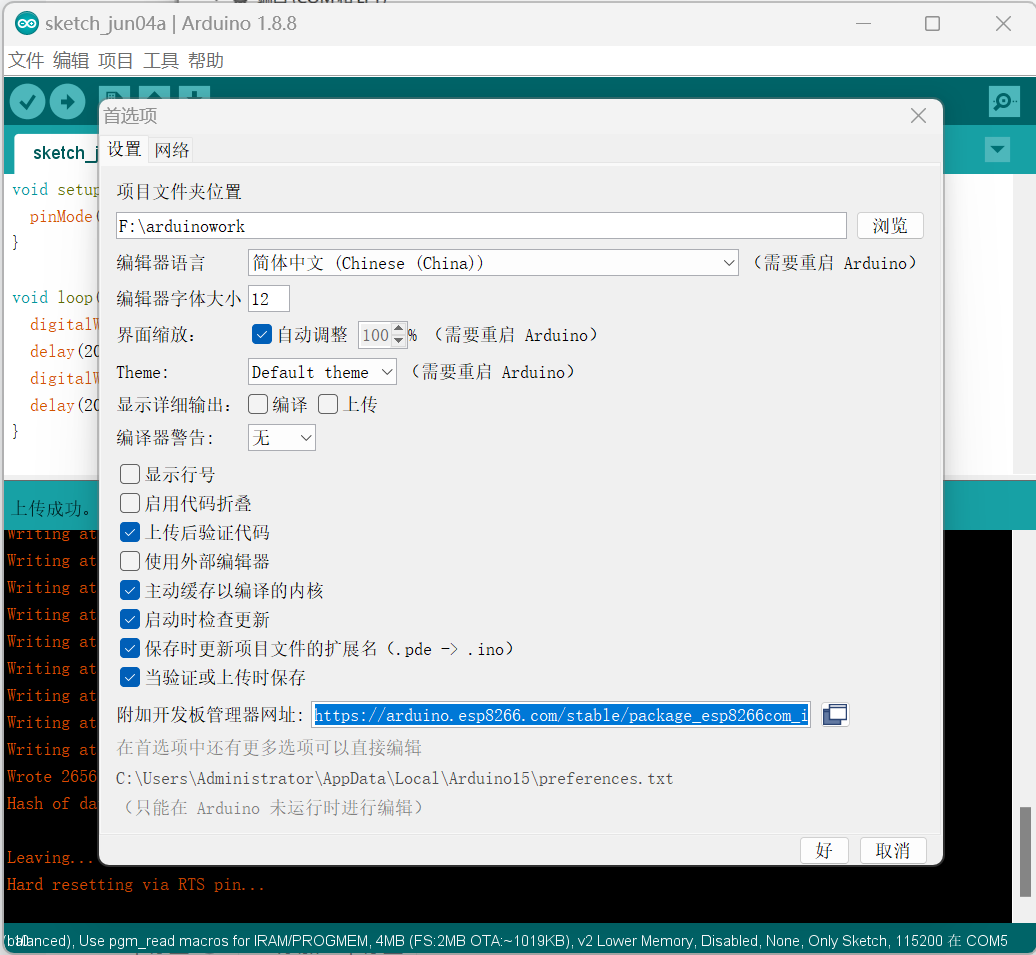Image resolution: width=1036 pixels, height=955 pixels.
Task: Open additional board URLs editor window icon
Action: point(835,714)
